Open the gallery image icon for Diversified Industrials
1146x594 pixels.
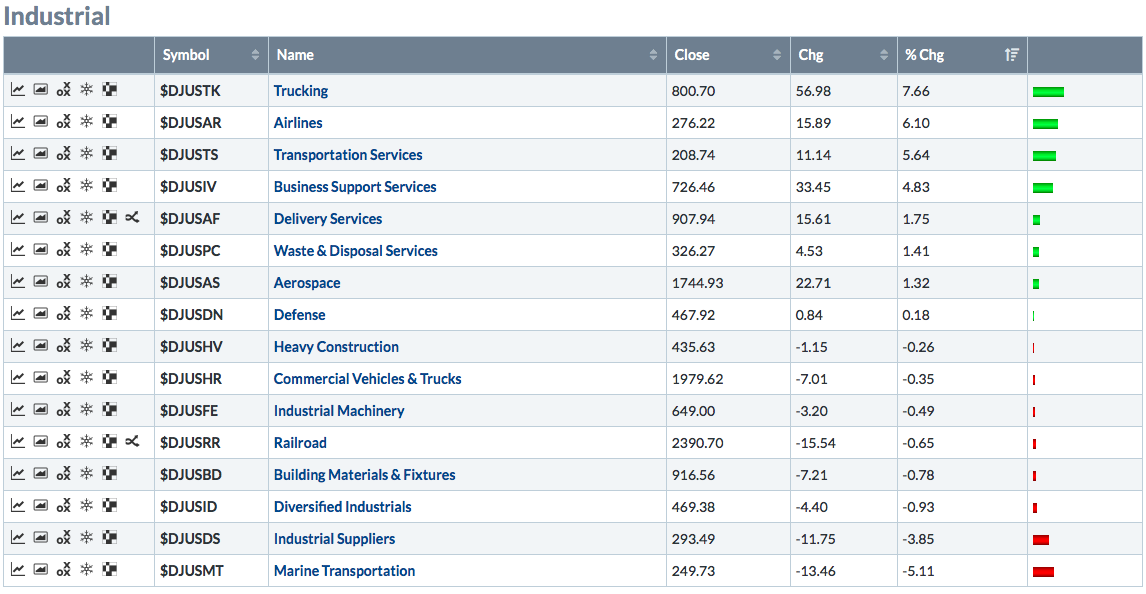[41, 506]
